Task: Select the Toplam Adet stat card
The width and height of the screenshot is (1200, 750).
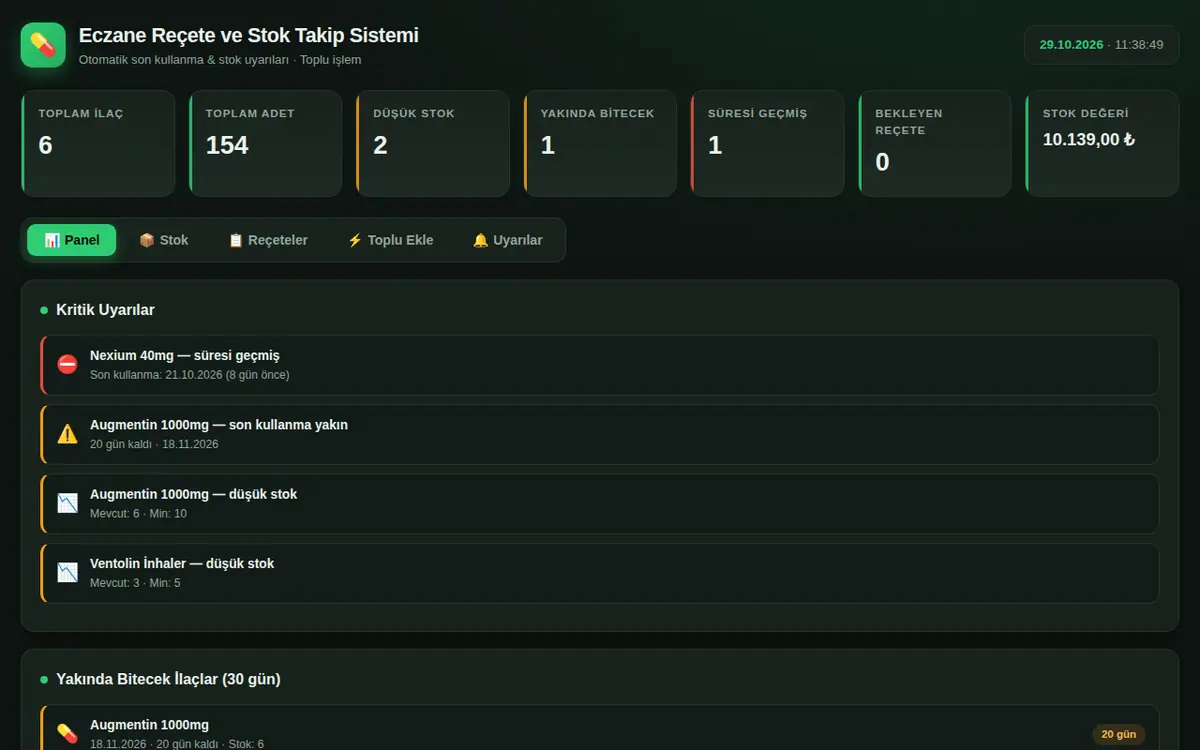Action: tap(265, 144)
